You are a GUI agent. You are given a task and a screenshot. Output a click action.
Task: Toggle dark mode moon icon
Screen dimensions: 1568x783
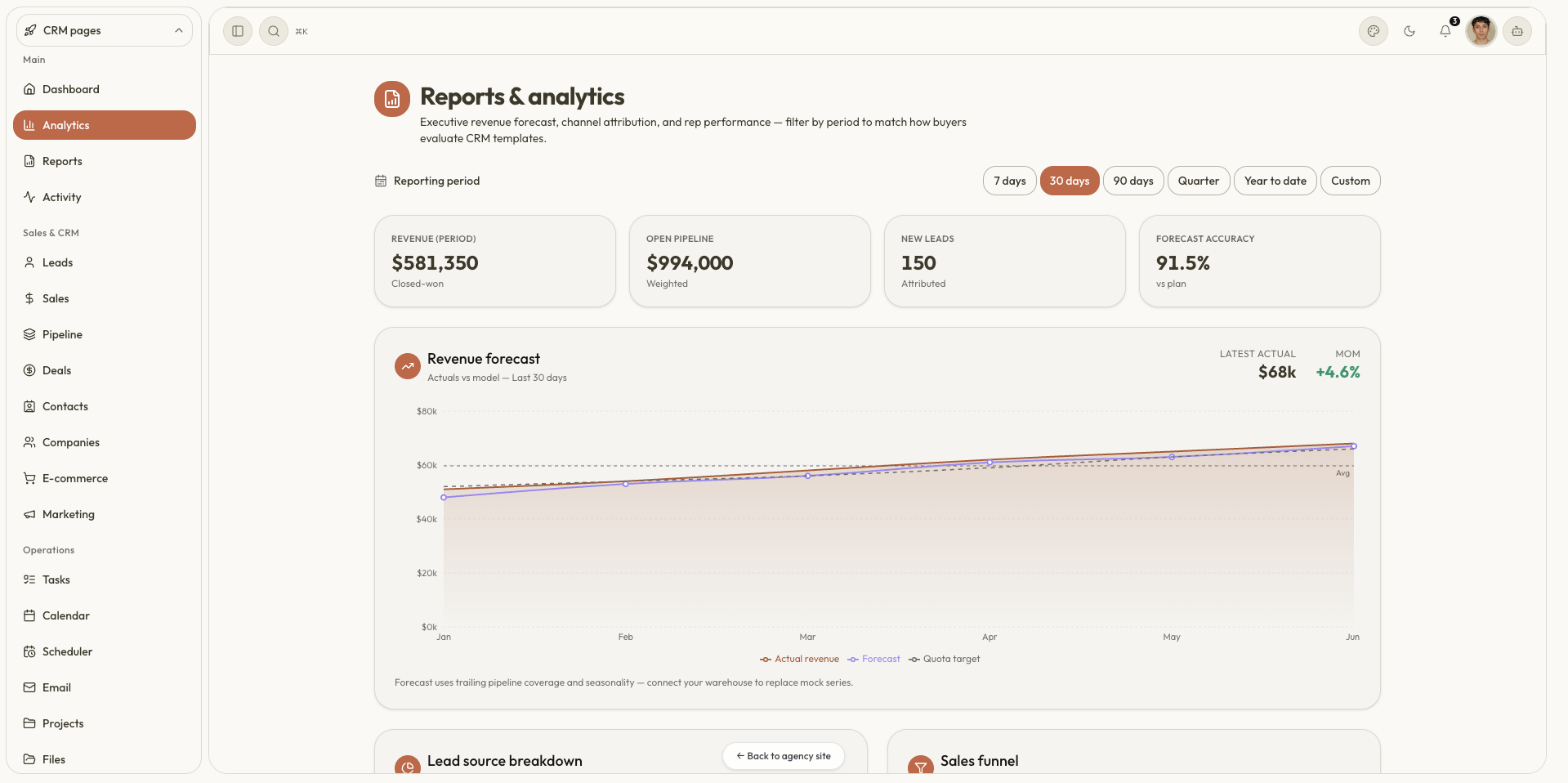coord(1409,31)
